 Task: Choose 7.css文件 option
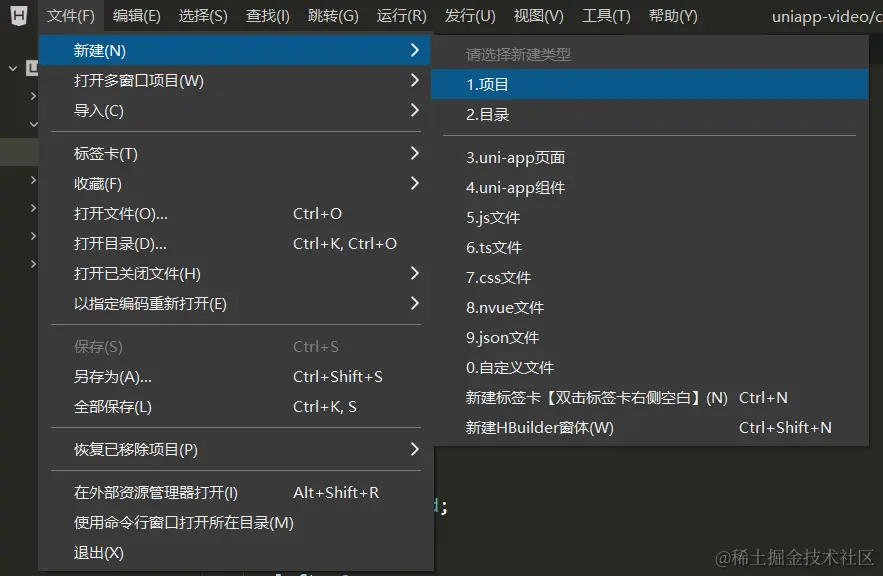[649, 278]
